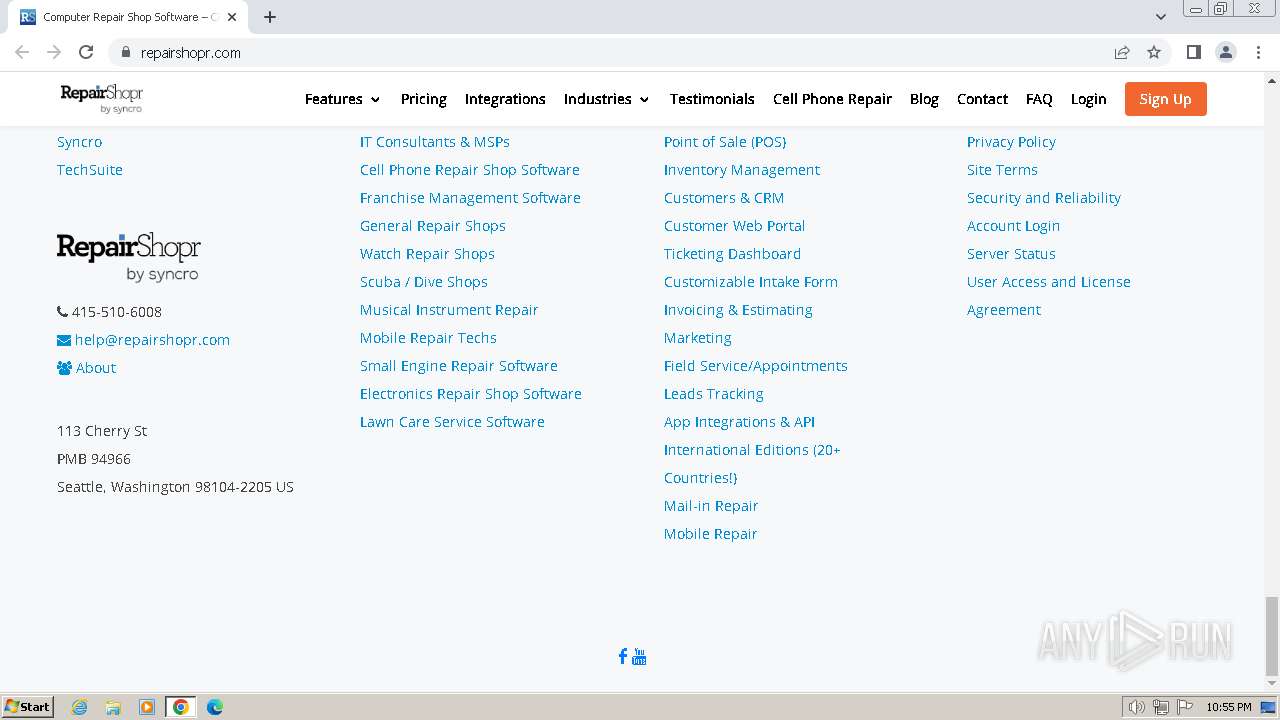1280x720 pixels.
Task: Toggle the browser side panel icon
Action: [x=1193, y=52]
